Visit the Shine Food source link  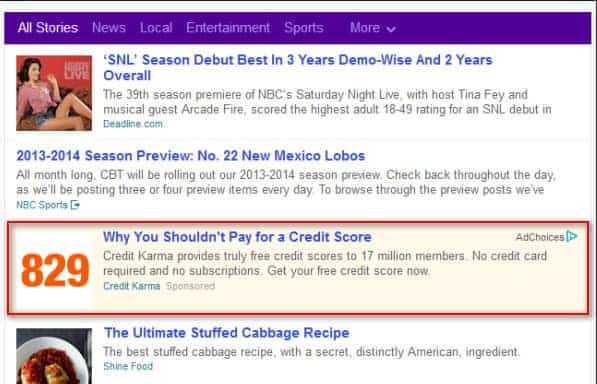(128, 366)
